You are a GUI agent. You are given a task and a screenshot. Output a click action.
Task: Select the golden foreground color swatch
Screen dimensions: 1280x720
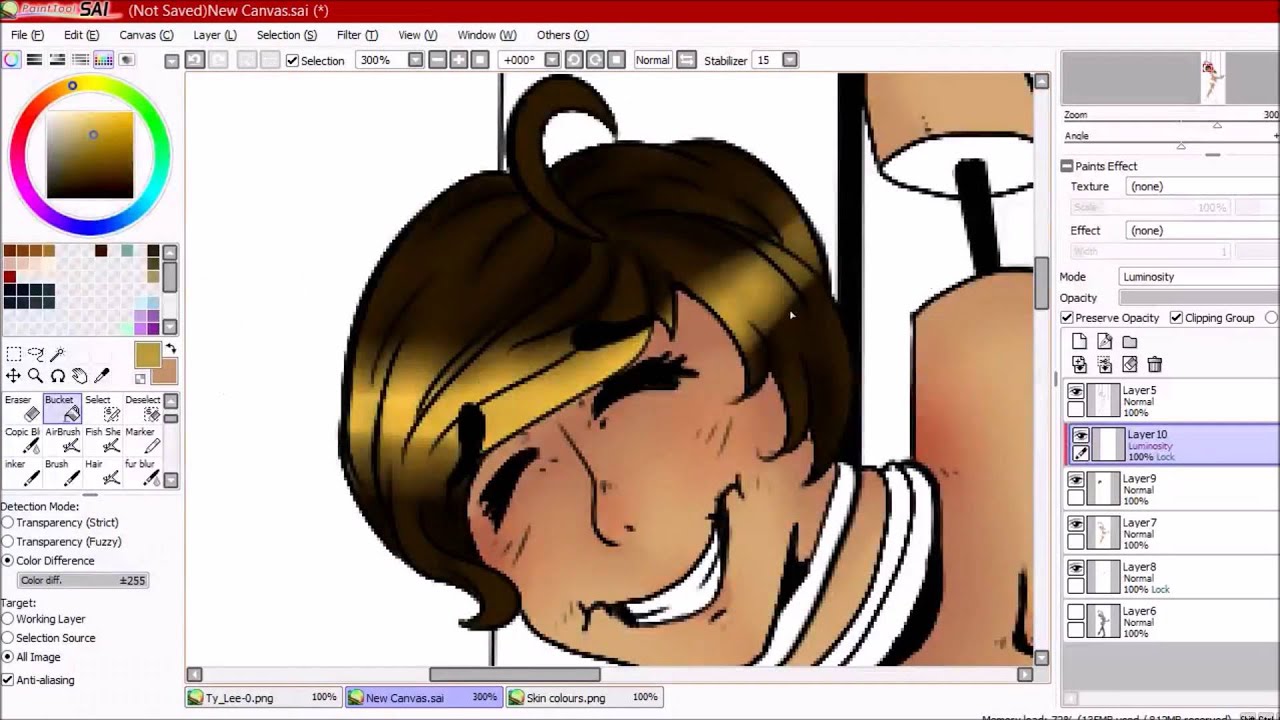tap(147, 355)
